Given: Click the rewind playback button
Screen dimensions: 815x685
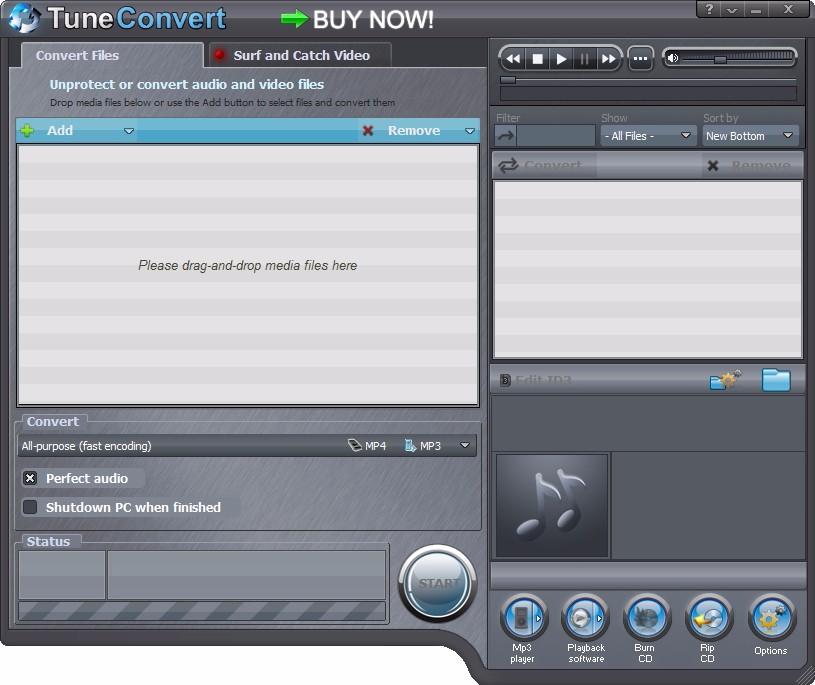Looking at the screenshot, I should (513, 59).
